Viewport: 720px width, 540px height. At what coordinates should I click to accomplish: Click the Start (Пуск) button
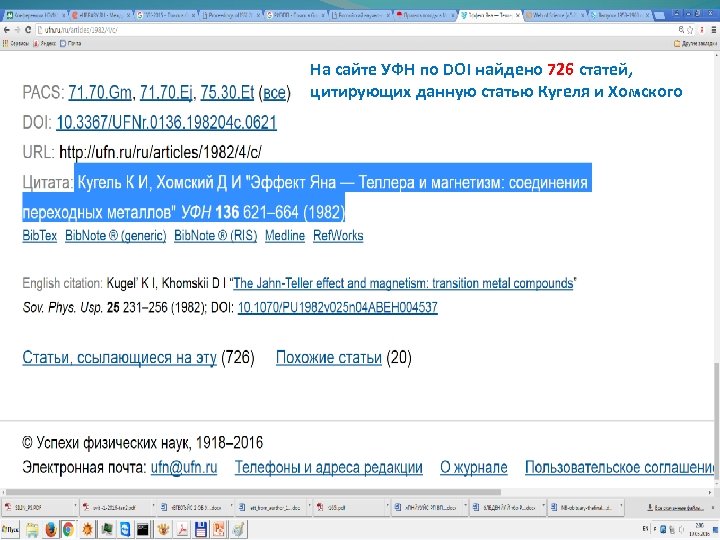pyautogui.click(x=10, y=530)
